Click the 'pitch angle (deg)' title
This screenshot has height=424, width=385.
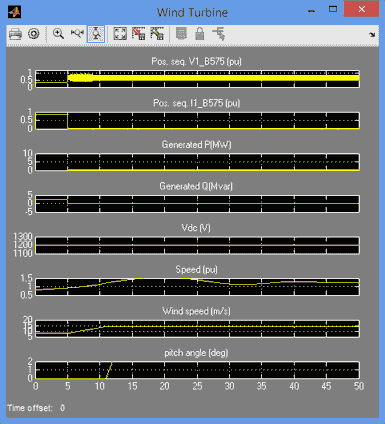[196, 353]
